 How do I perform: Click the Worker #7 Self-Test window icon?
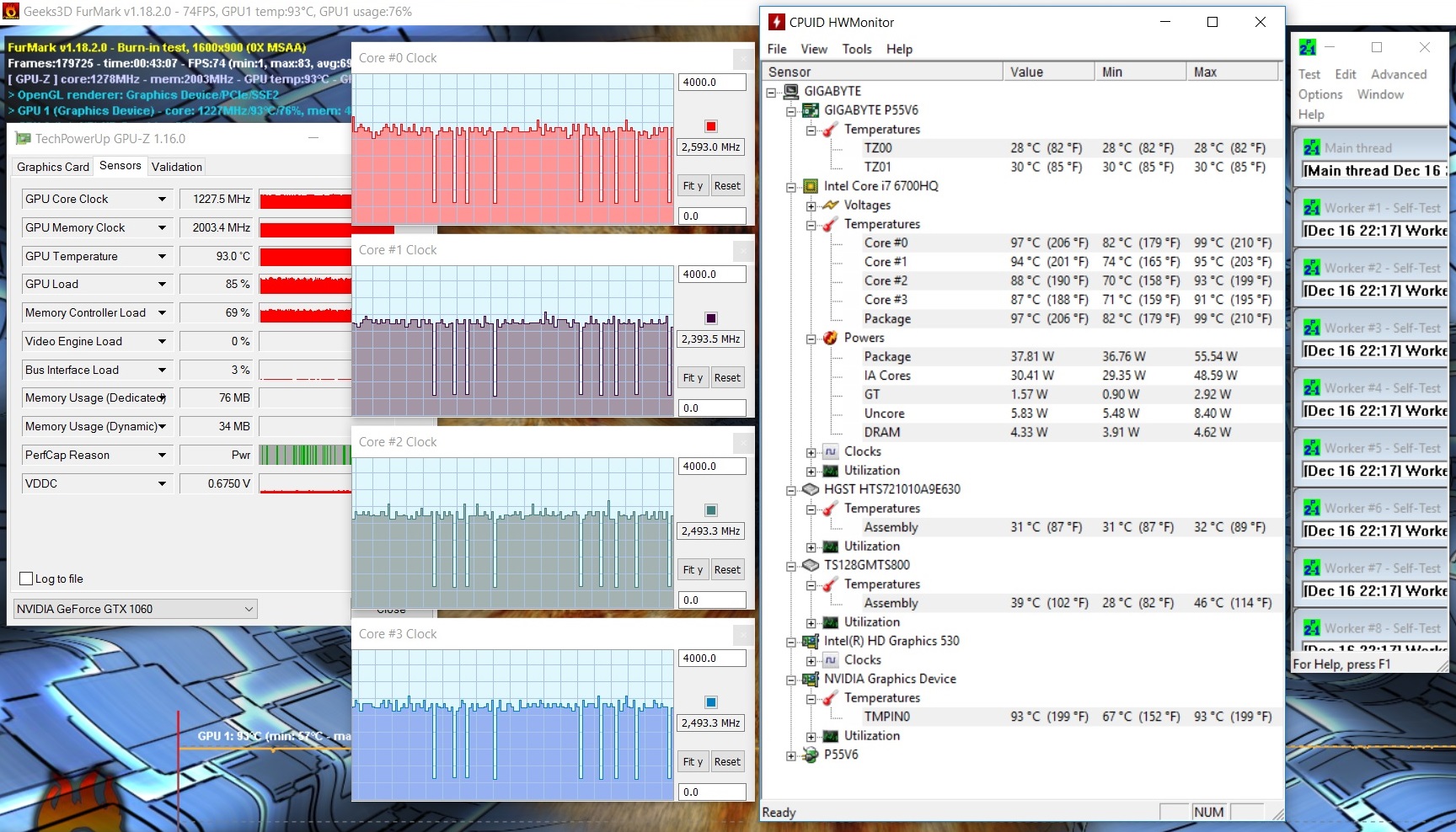pos(1312,568)
